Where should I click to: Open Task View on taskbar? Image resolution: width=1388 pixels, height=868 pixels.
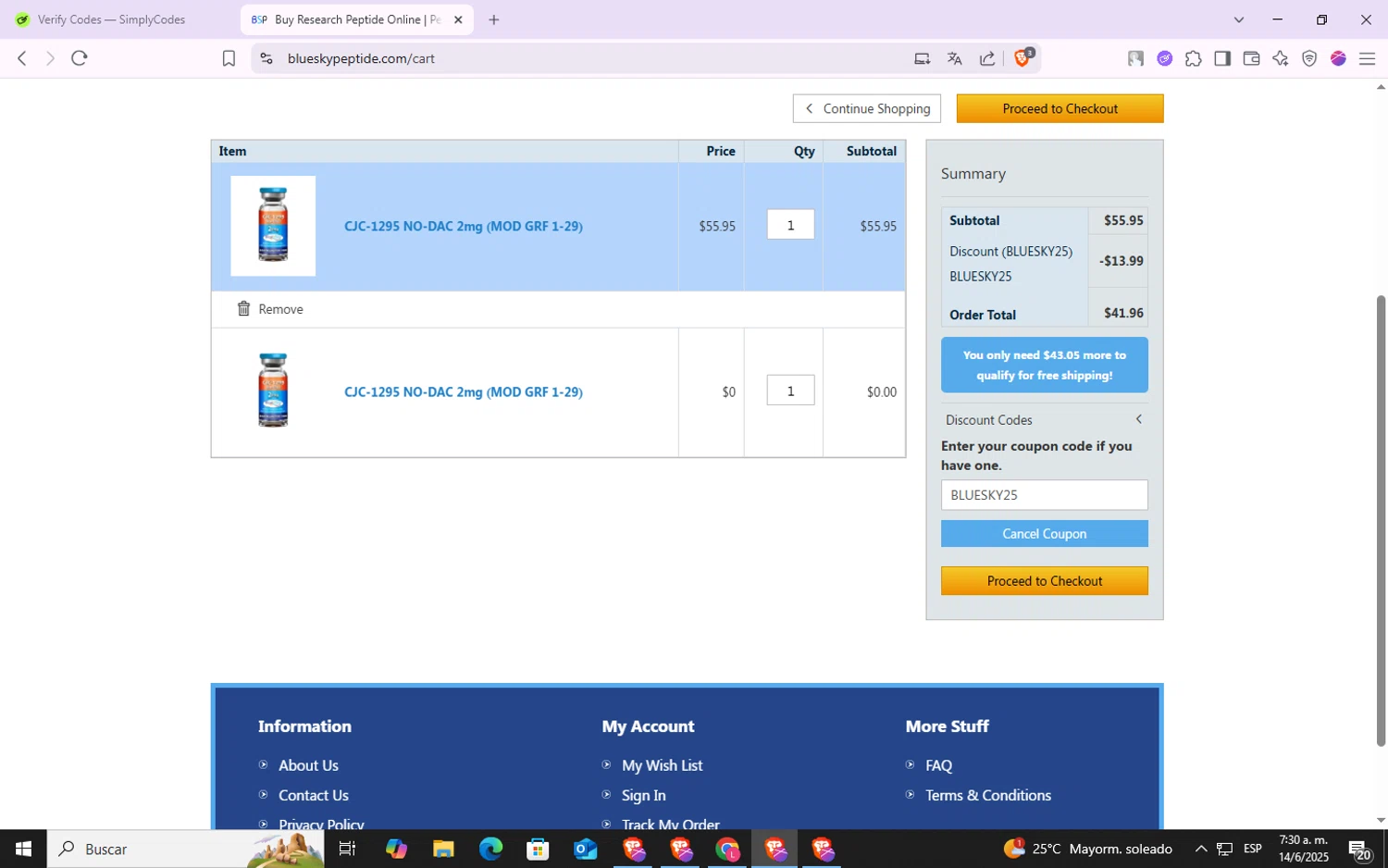(x=348, y=849)
